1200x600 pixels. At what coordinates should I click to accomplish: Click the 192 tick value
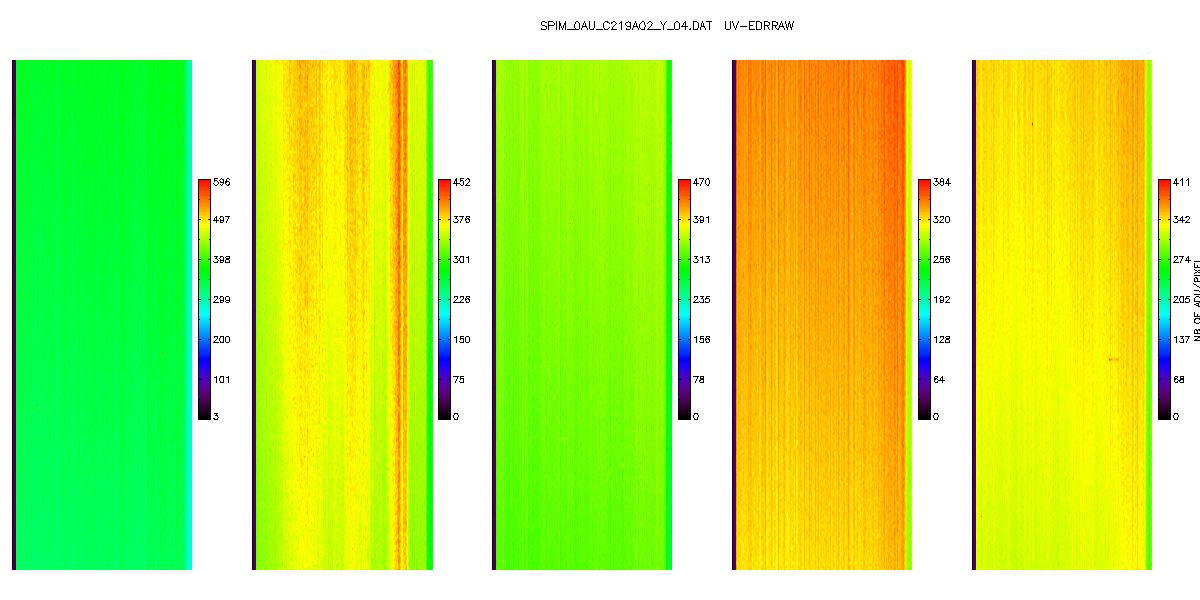[941, 299]
